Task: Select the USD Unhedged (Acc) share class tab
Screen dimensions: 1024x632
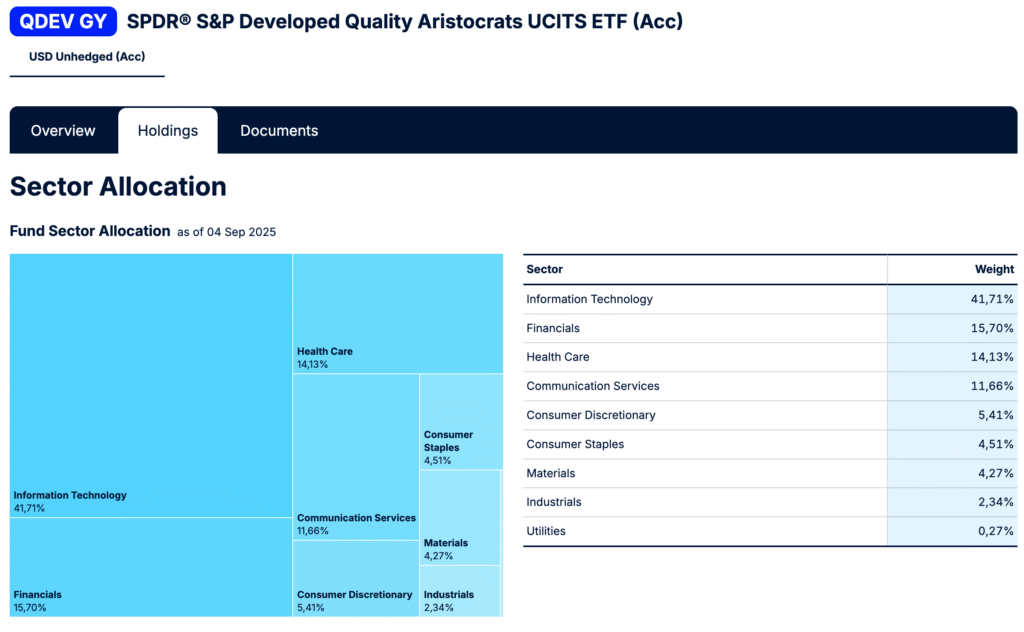Action: click(87, 57)
